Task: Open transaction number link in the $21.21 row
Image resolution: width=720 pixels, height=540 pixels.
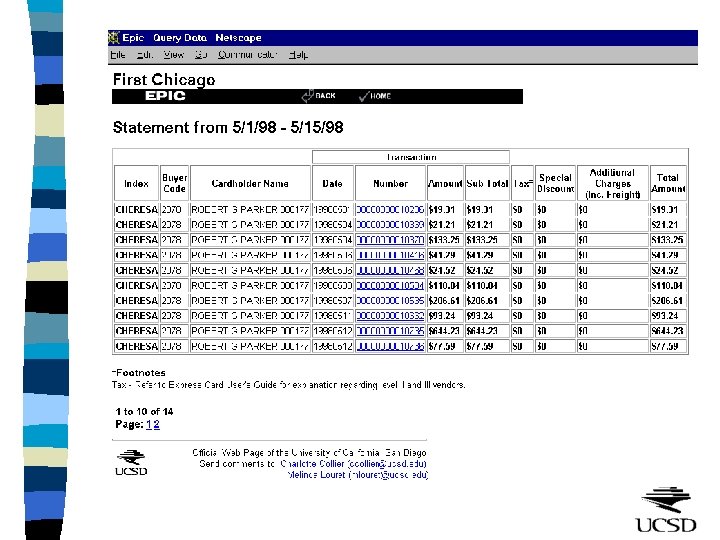Action: (x=390, y=225)
